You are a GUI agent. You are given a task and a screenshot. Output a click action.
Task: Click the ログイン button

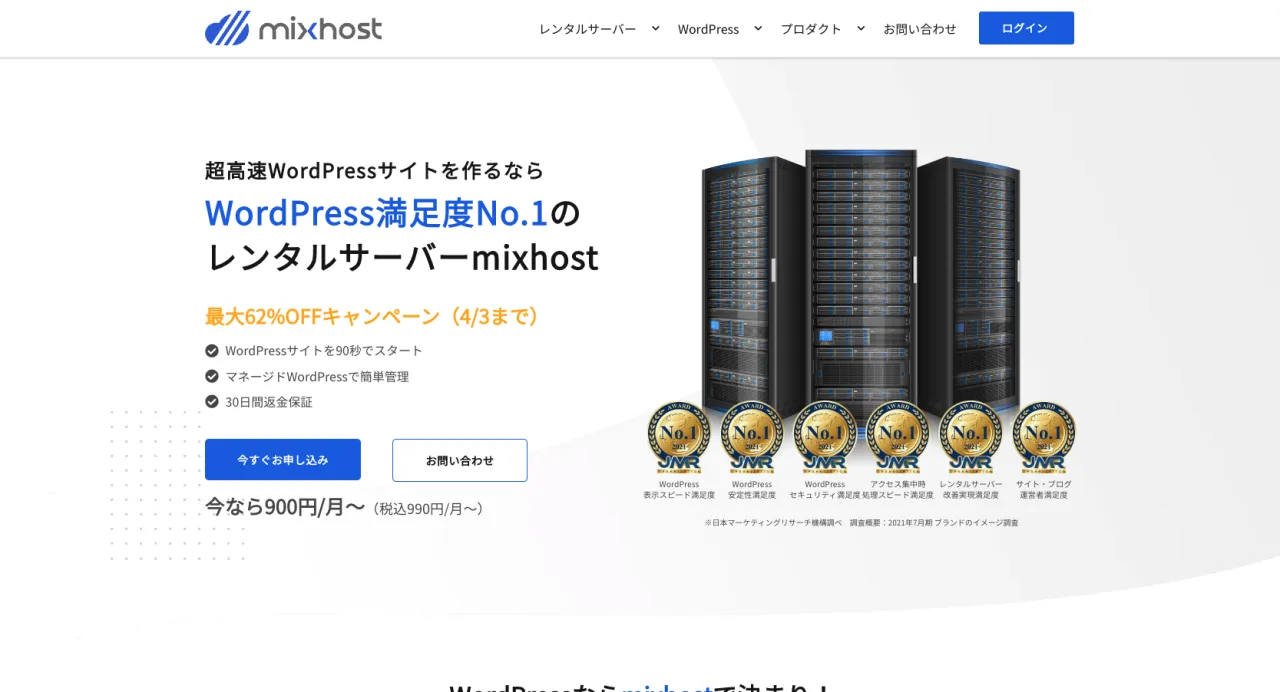(1026, 28)
